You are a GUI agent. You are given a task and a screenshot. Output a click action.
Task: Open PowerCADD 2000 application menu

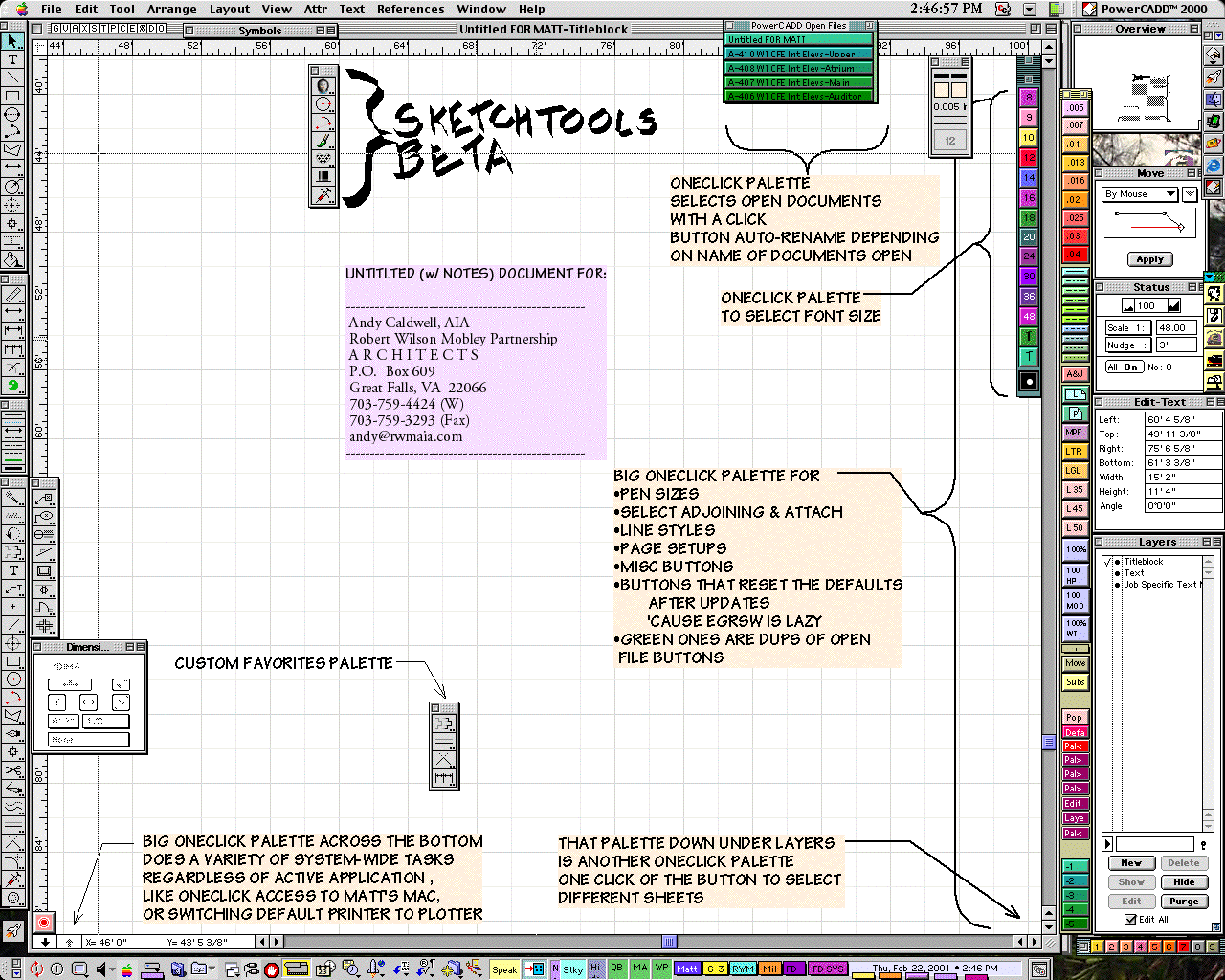click(1144, 9)
